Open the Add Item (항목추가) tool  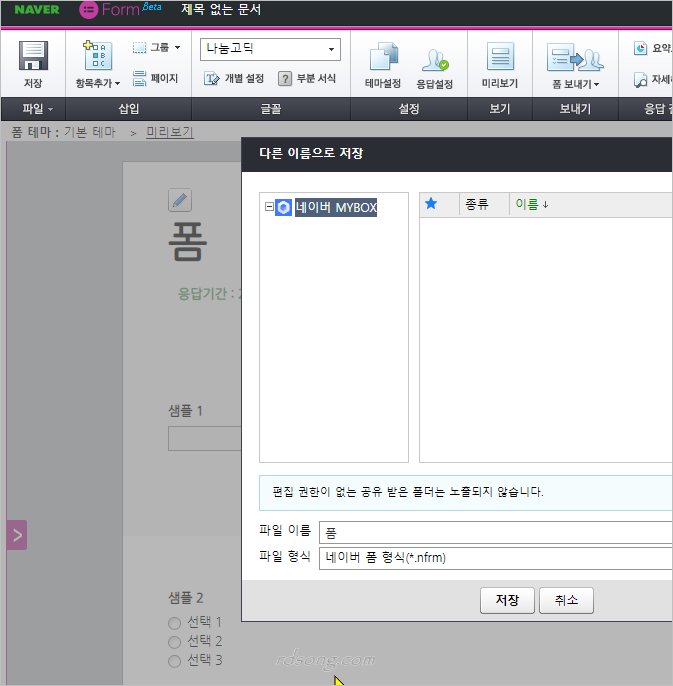point(98,58)
